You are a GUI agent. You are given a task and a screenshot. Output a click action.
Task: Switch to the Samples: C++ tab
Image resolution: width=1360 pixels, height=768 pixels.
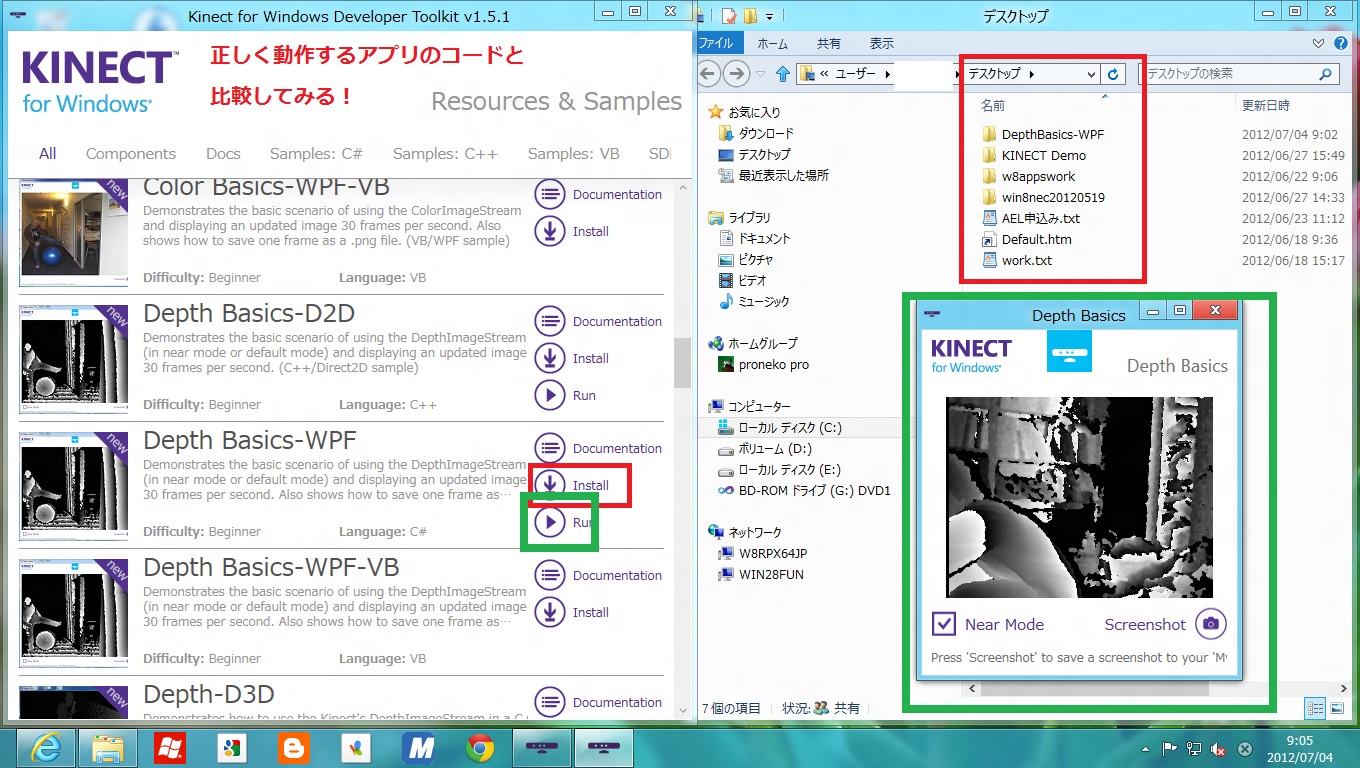[445, 153]
